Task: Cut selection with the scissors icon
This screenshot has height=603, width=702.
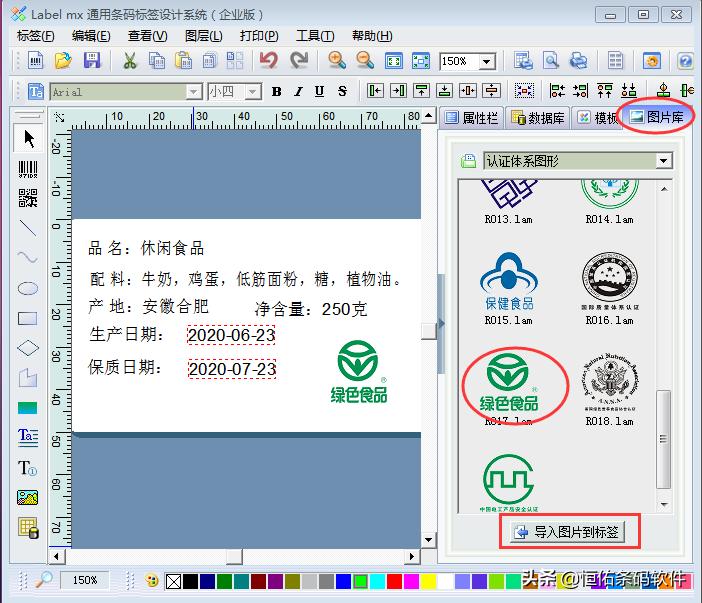Action: point(129,60)
